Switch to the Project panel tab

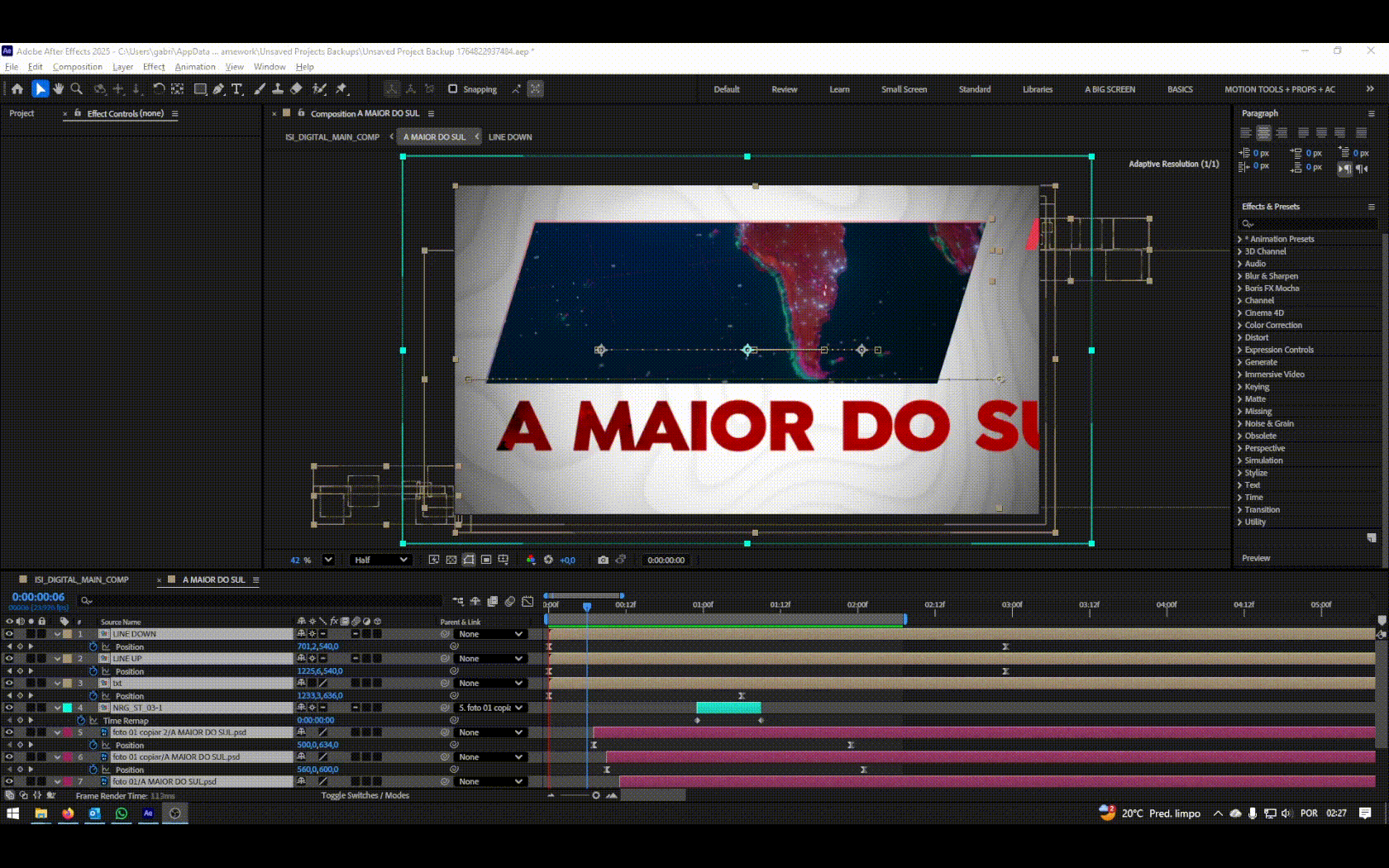[21, 113]
